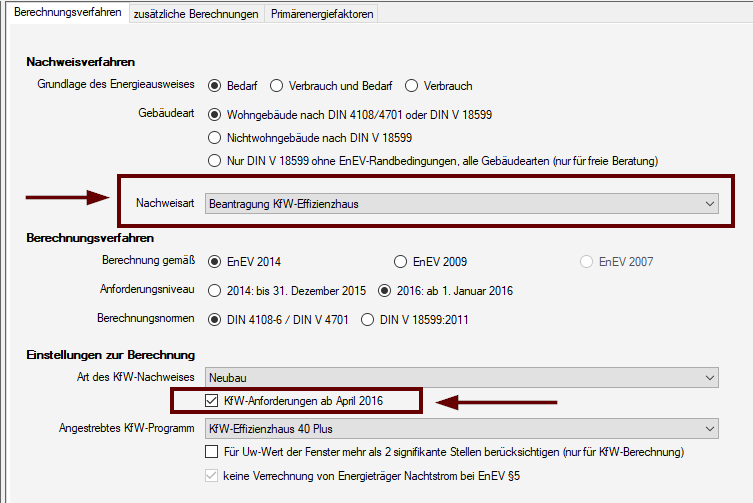Click the Einstellungen zur Berechnung heading
The image size is (753, 503).
pos(111,355)
